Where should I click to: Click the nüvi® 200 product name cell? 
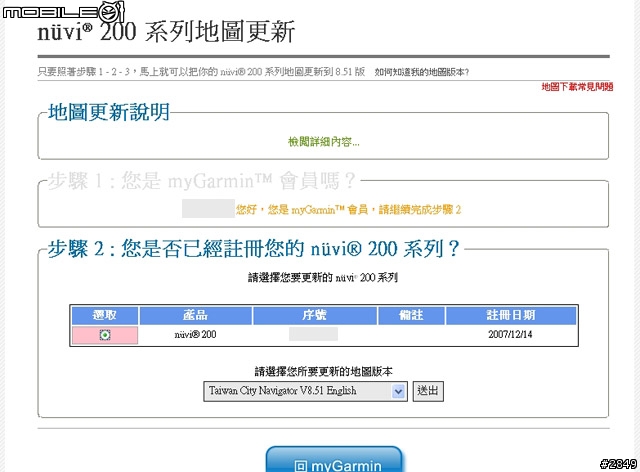195,334
